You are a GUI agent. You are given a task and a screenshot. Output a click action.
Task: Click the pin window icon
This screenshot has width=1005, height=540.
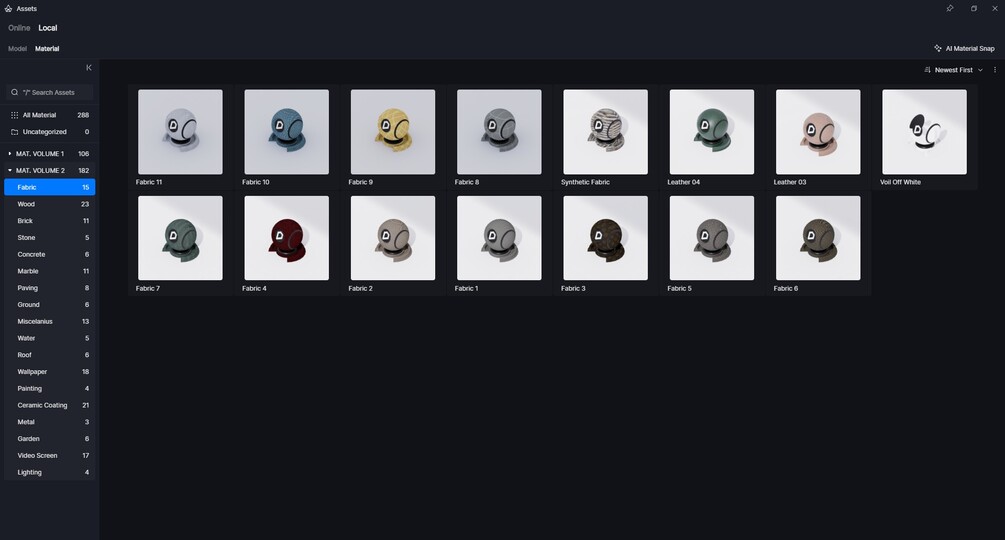coord(950,8)
